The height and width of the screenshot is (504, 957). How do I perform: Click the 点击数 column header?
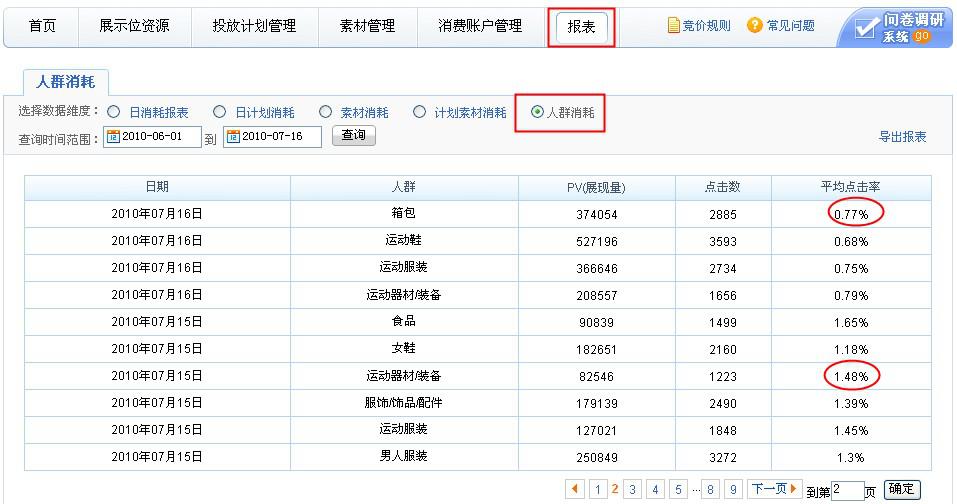click(x=723, y=187)
